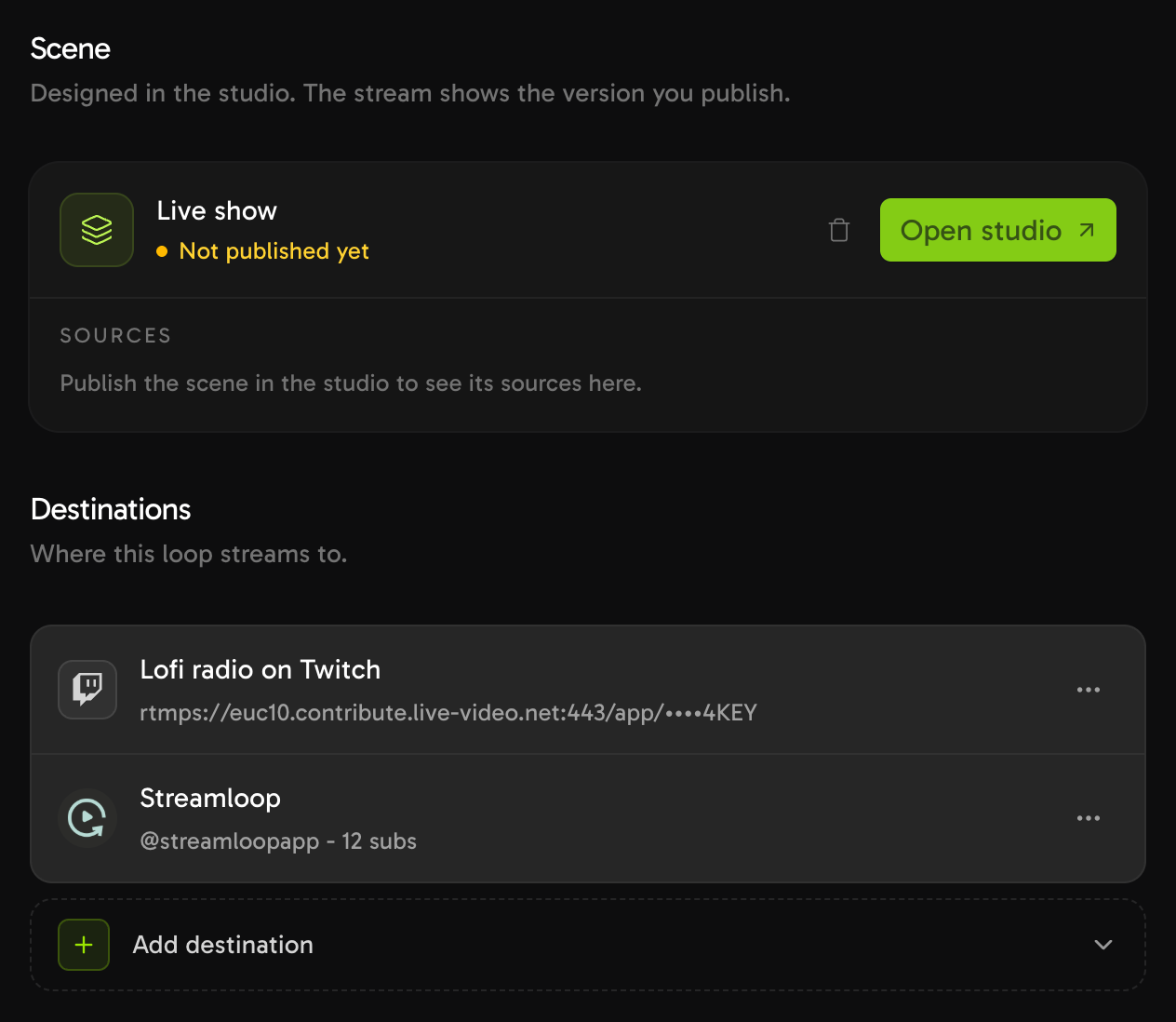
Task: Delete the Live show scene with trash icon
Action: click(x=839, y=230)
